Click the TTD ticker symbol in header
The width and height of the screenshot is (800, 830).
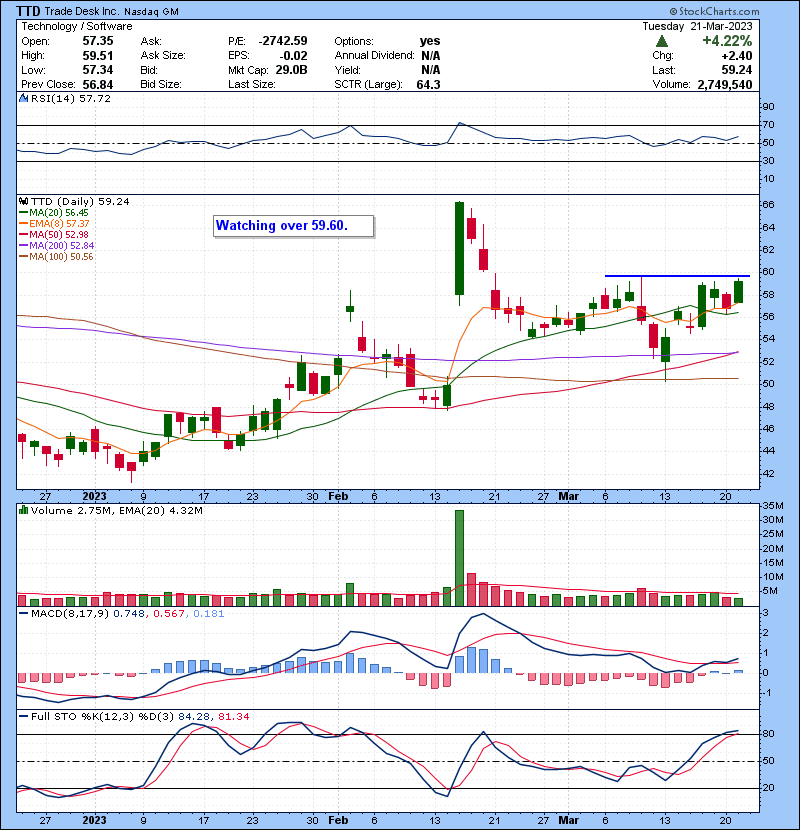(28, 11)
